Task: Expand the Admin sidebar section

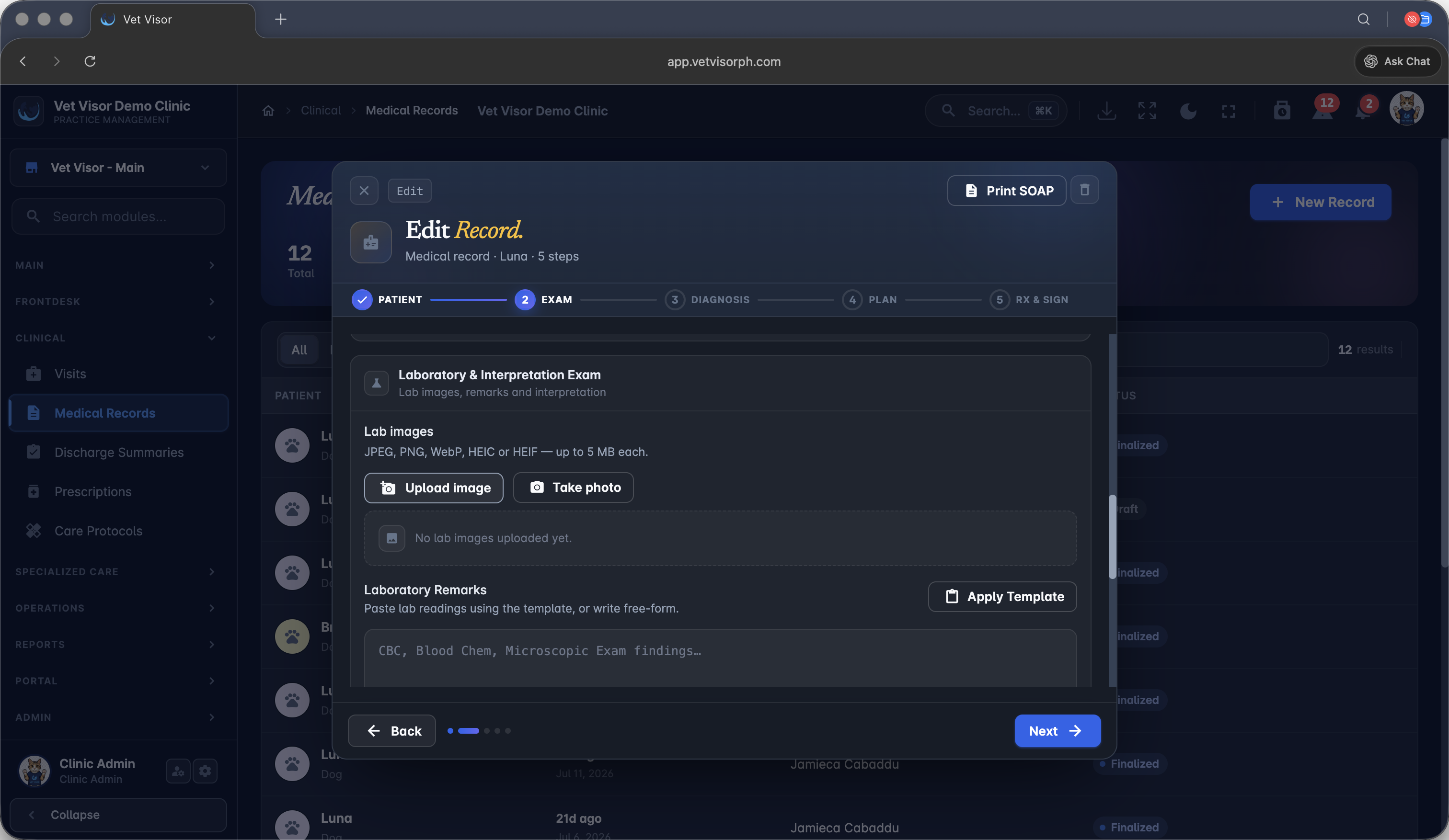Action: 115,717
